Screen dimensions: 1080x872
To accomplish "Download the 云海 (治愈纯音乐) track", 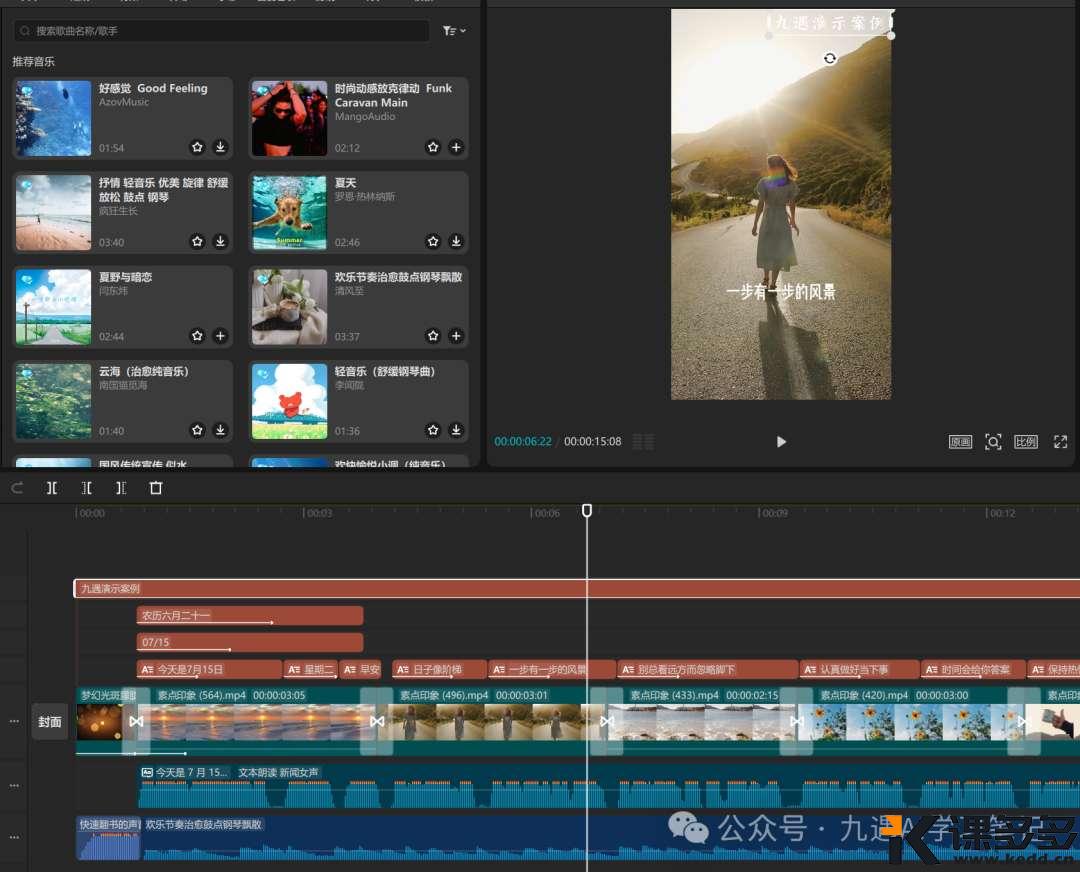I will point(220,430).
